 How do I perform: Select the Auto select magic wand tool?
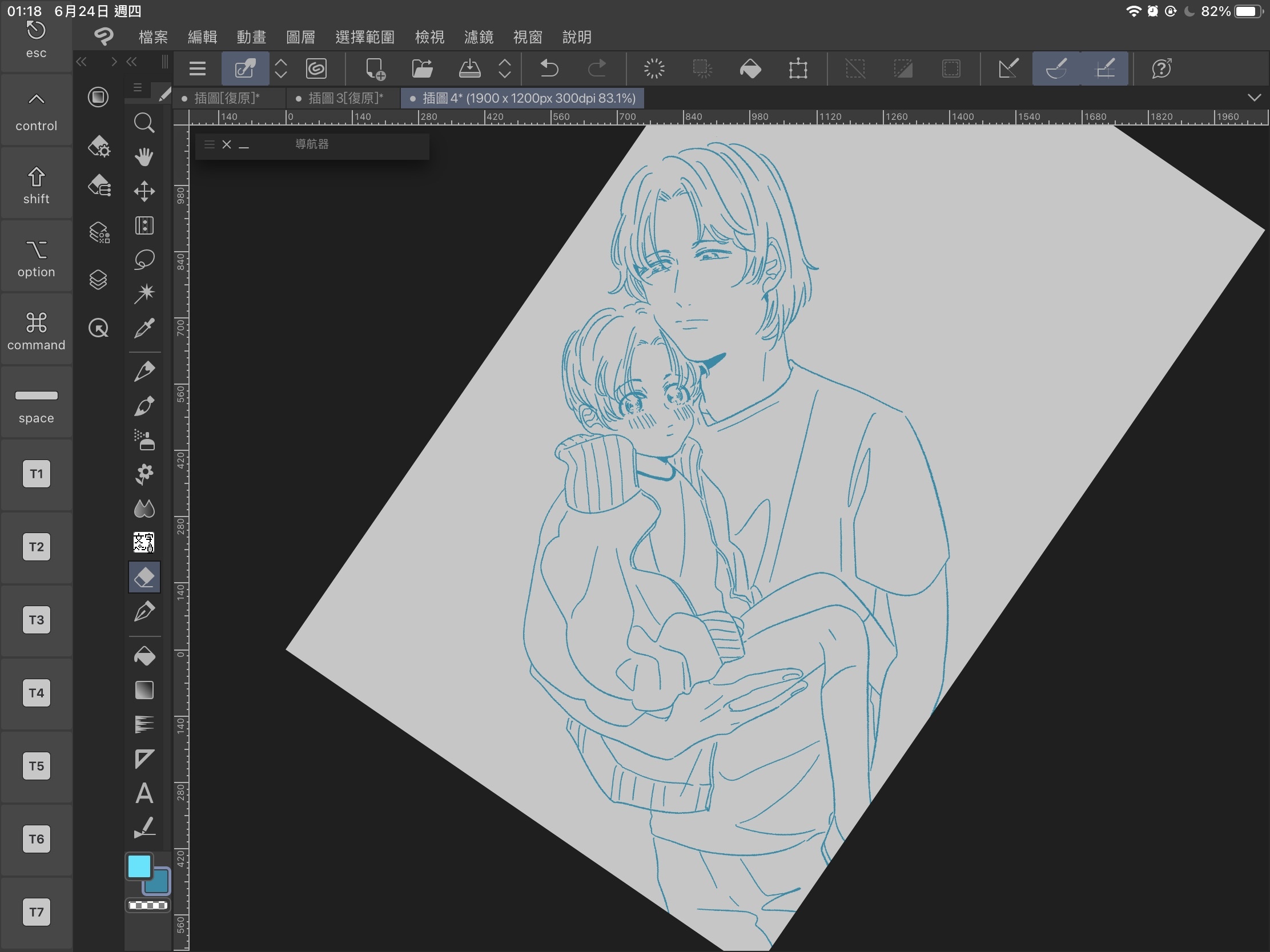[x=143, y=293]
